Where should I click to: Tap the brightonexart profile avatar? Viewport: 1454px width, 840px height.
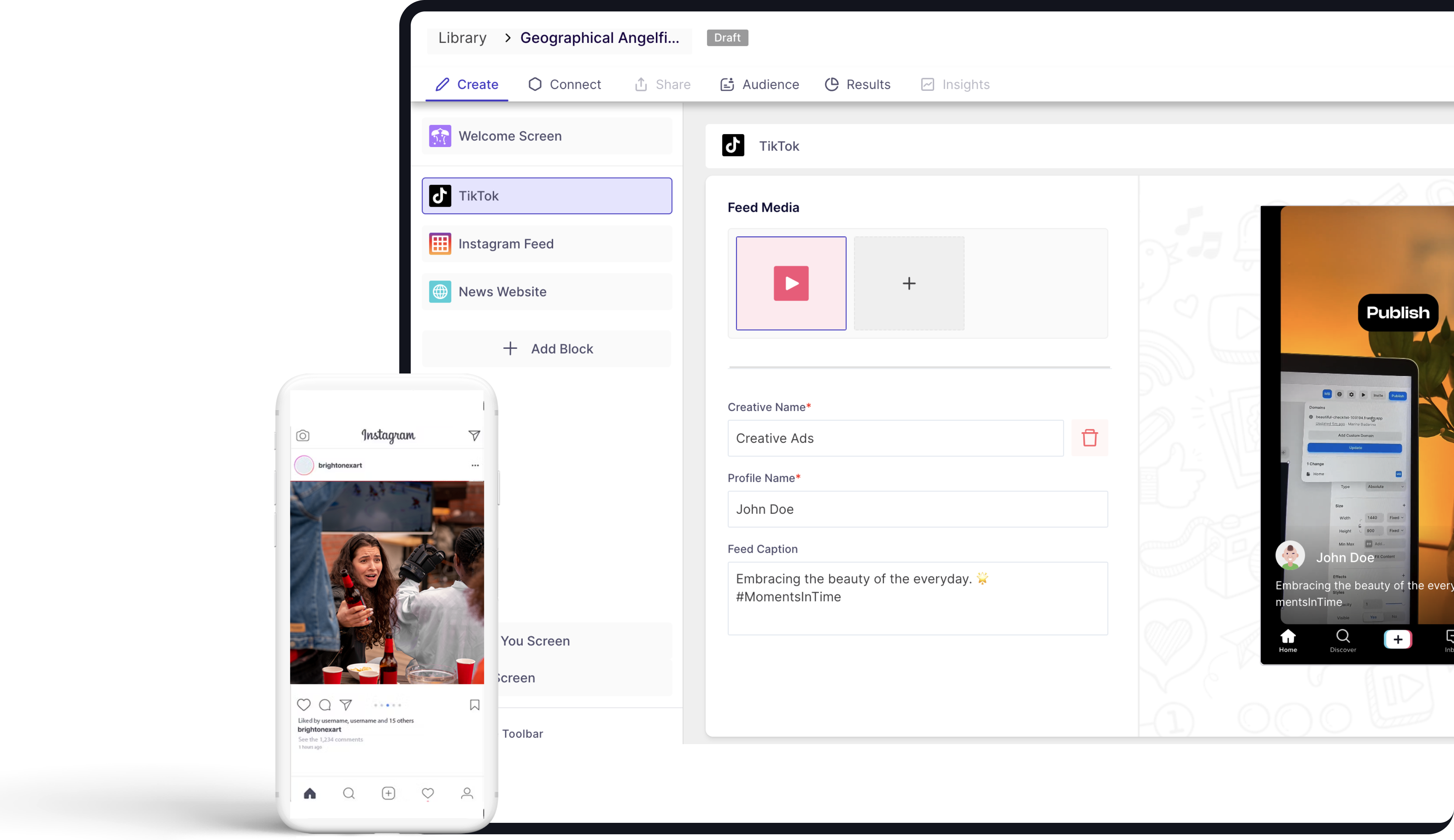pyautogui.click(x=304, y=465)
